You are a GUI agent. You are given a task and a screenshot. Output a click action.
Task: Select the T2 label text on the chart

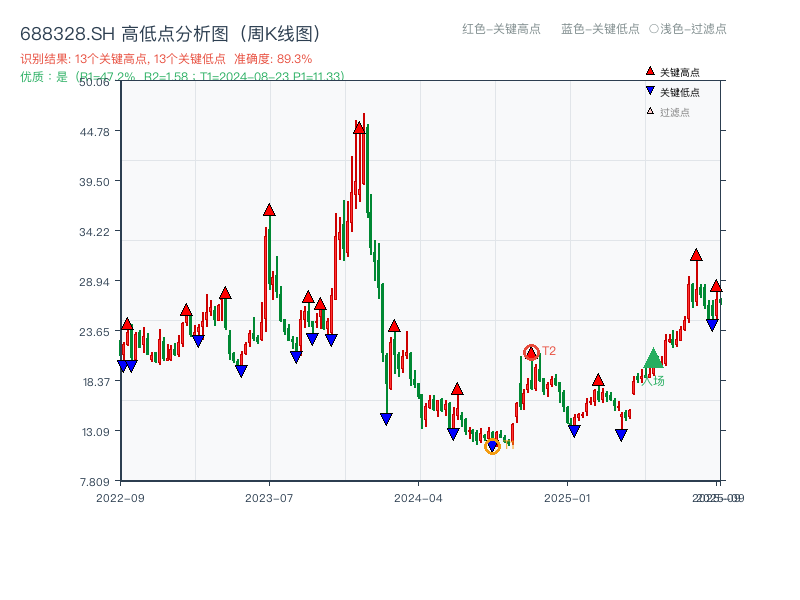[x=548, y=351]
